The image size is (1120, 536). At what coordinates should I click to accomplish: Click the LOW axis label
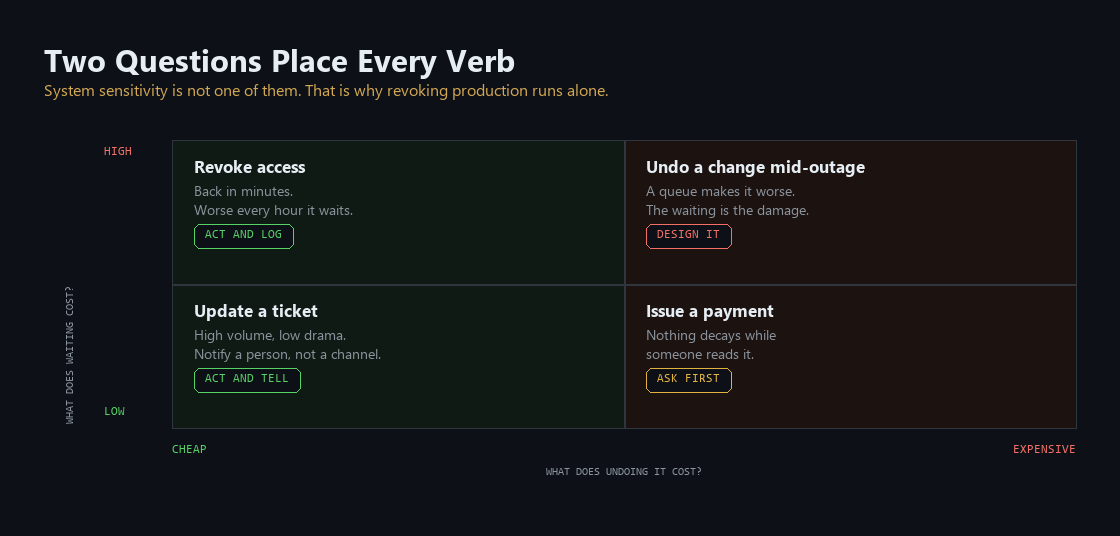click(114, 412)
